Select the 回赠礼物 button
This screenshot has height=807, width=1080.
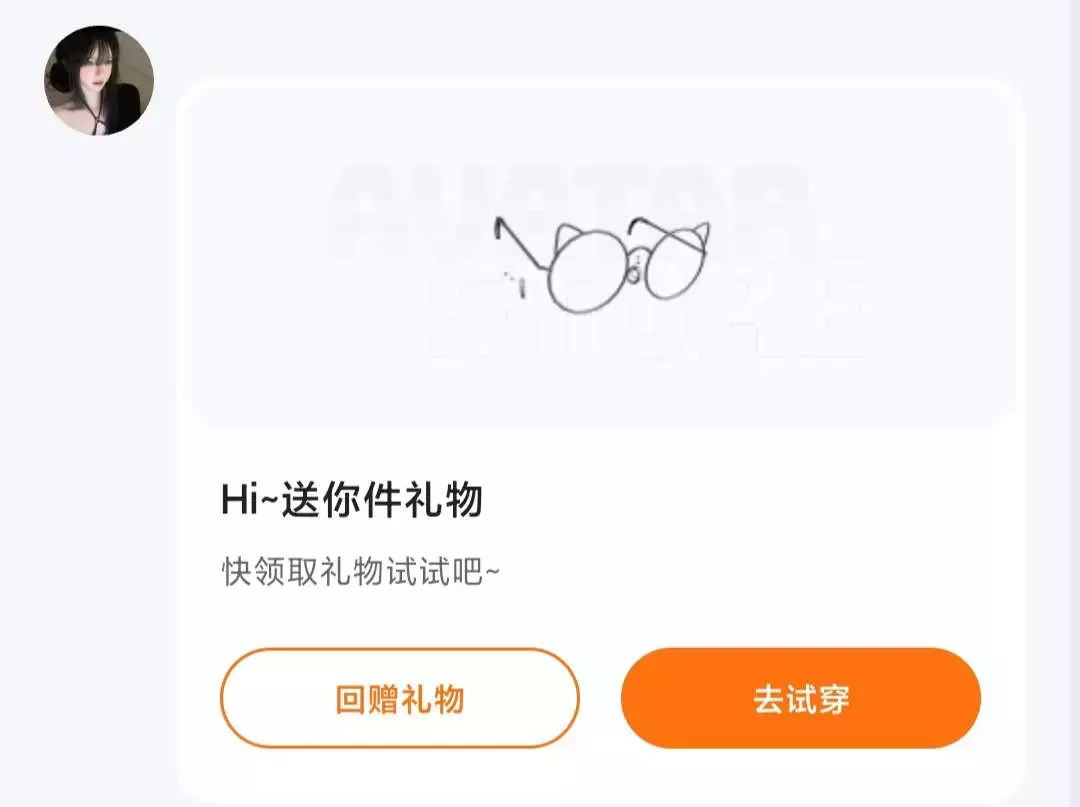pos(399,698)
